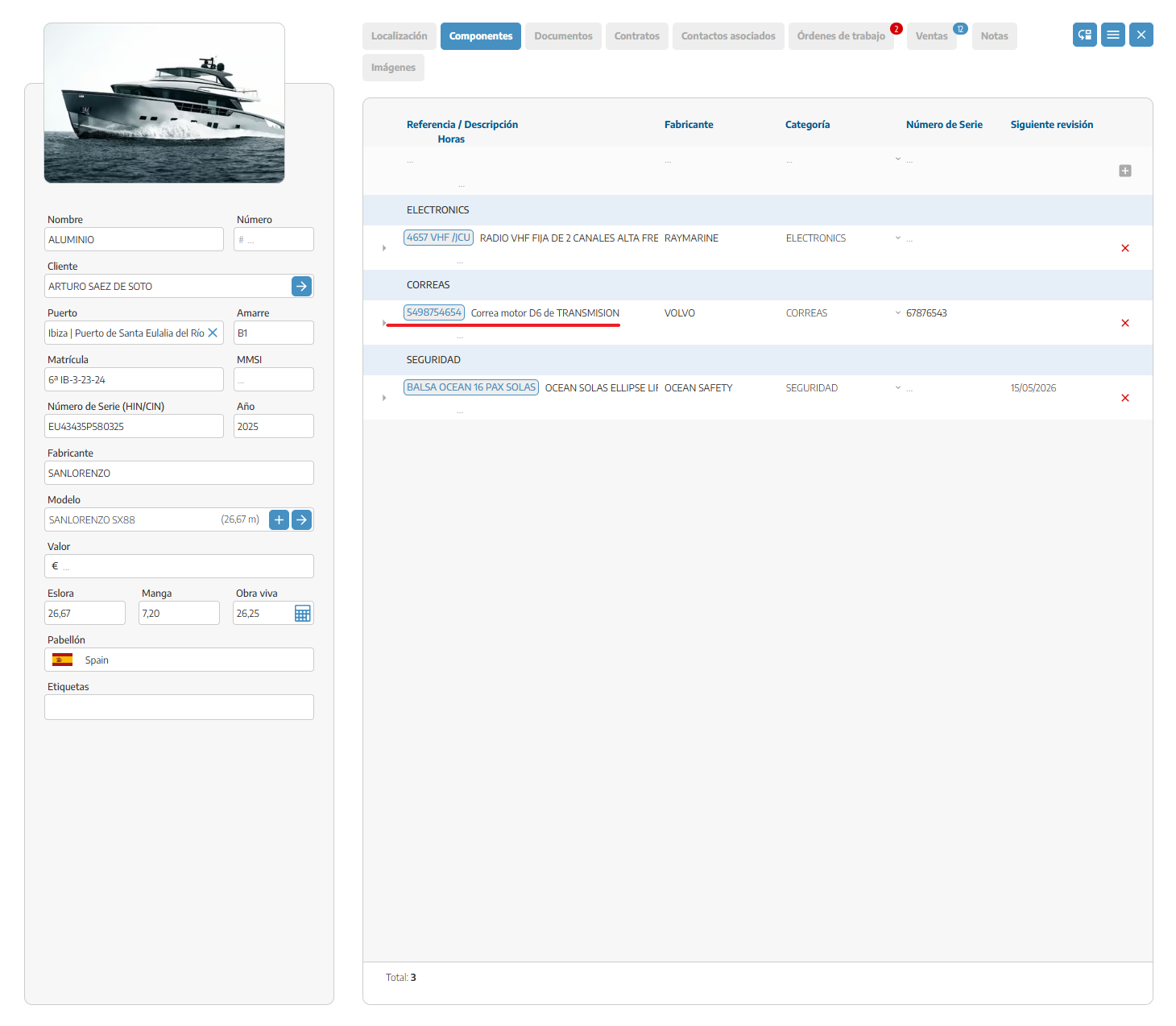1176x1026 pixels.
Task: Select the ELECTRONICS group header row
Action: 758,210
